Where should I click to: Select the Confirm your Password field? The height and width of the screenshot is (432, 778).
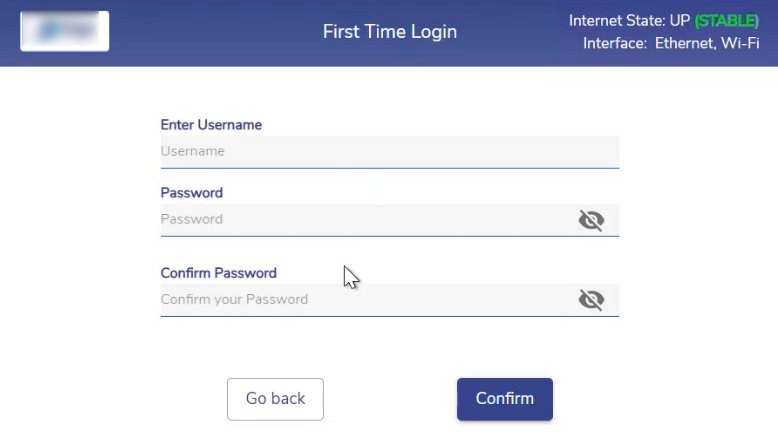[365, 300]
